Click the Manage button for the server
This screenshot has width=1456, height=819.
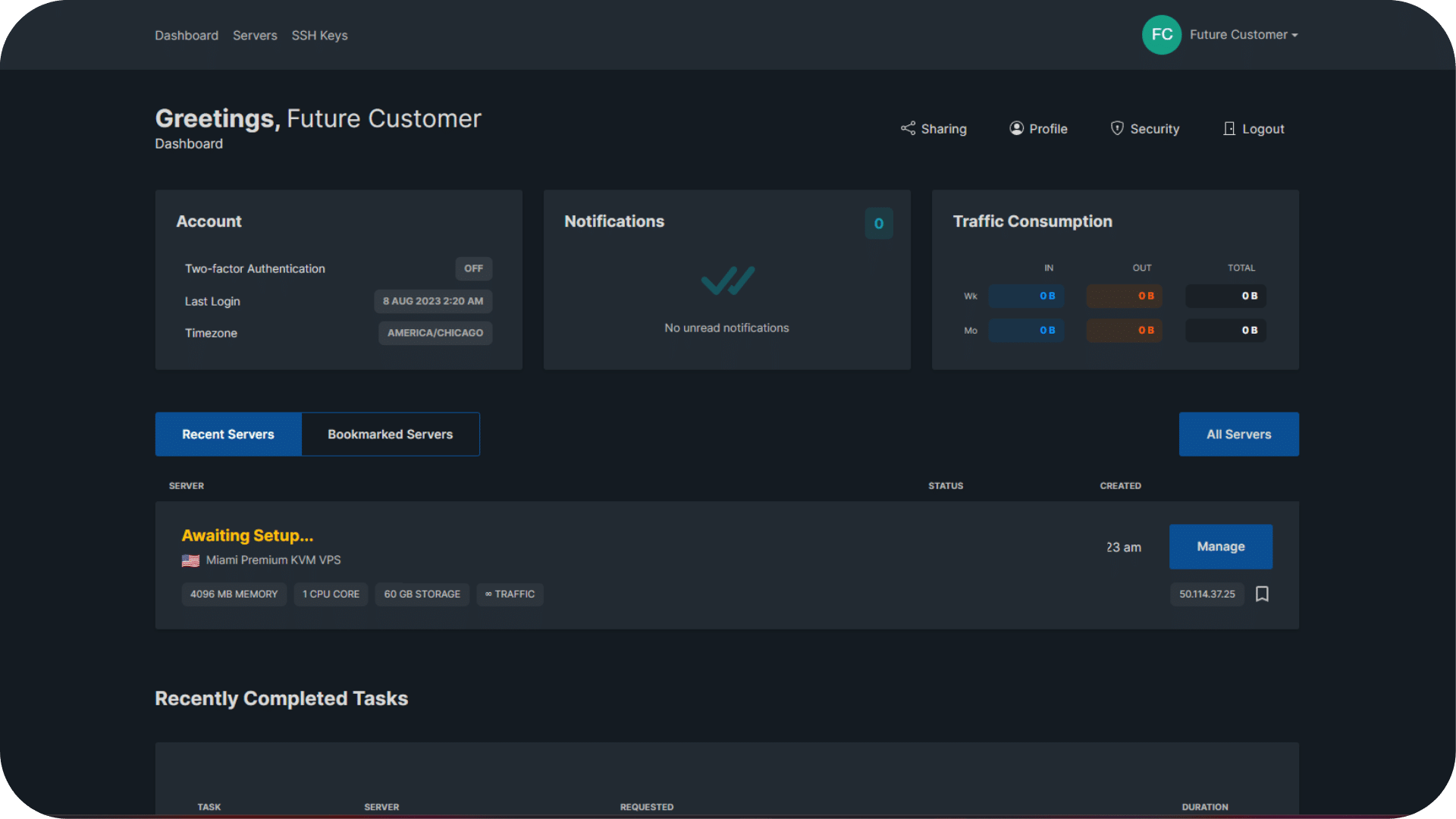[x=1220, y=547]
